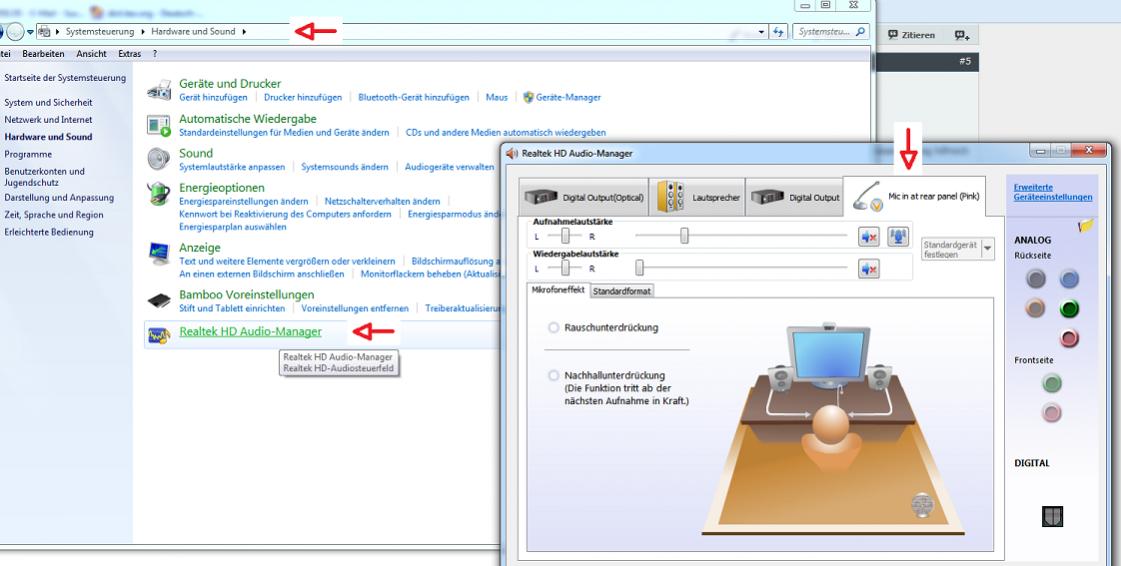
Task: Open the microphone boost settings icon
Action: click(898, 237)
